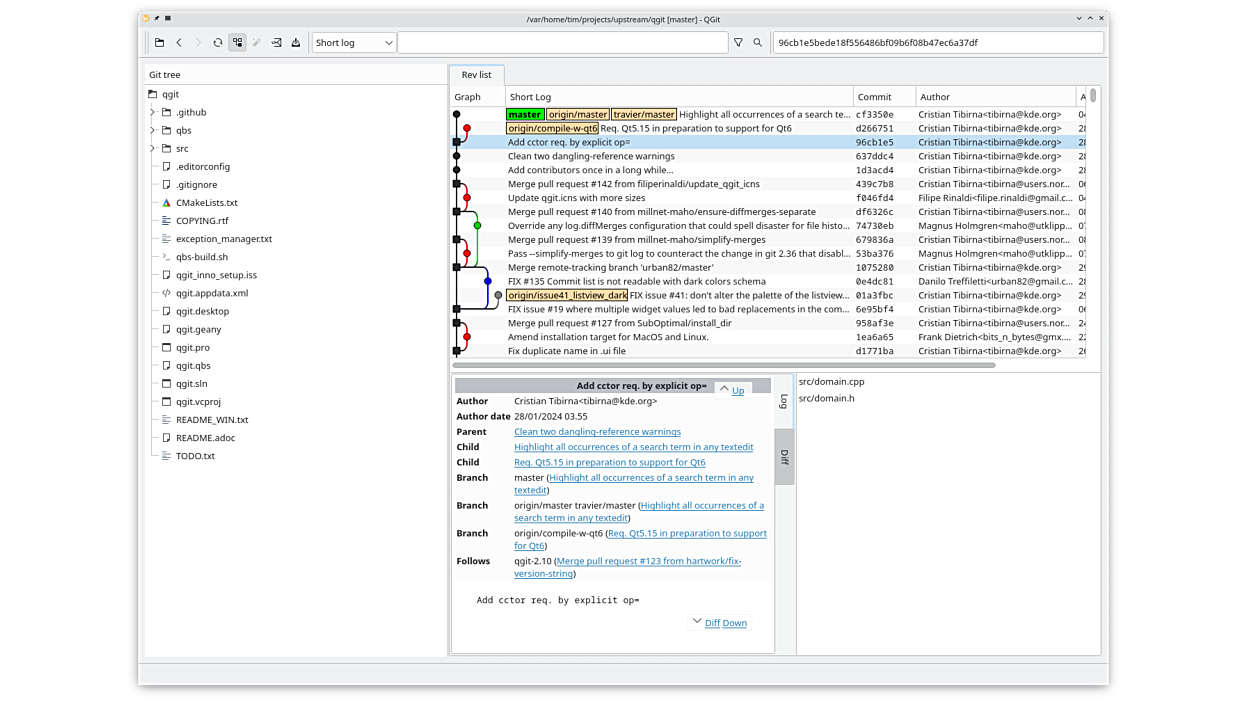Click the SHA input field
The image size is (1248, 702).
point(937,43)
